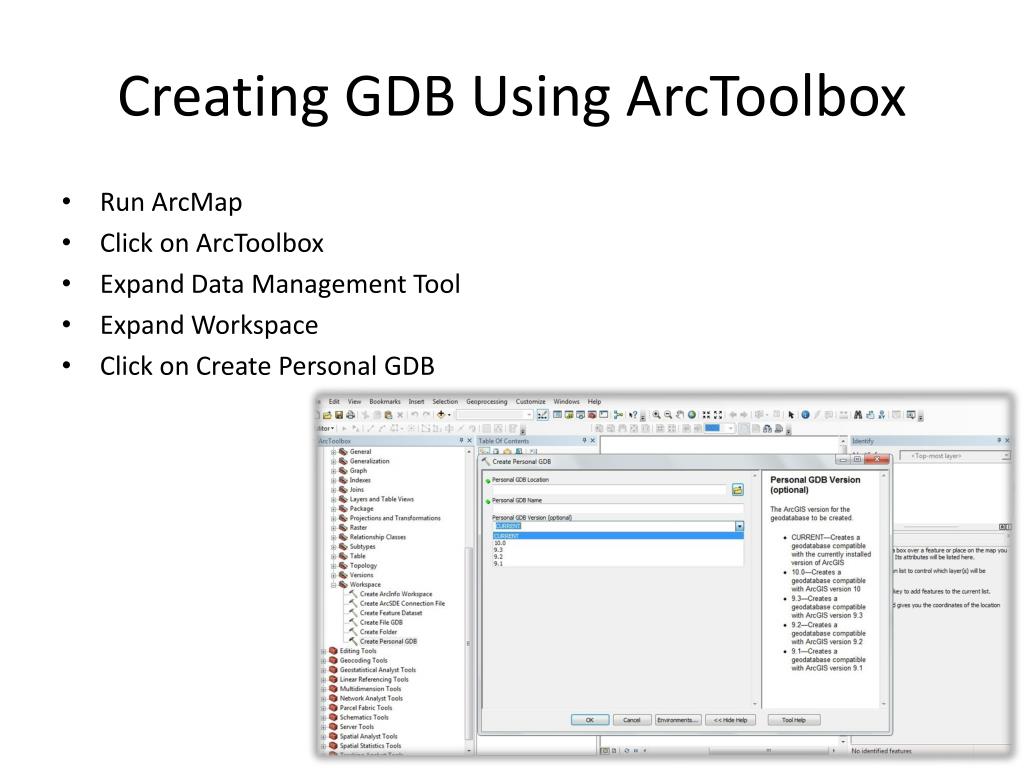Choose version 9.3 in the list
The height and width of the screenshot is (768, 1024).
tap(618, 550)
